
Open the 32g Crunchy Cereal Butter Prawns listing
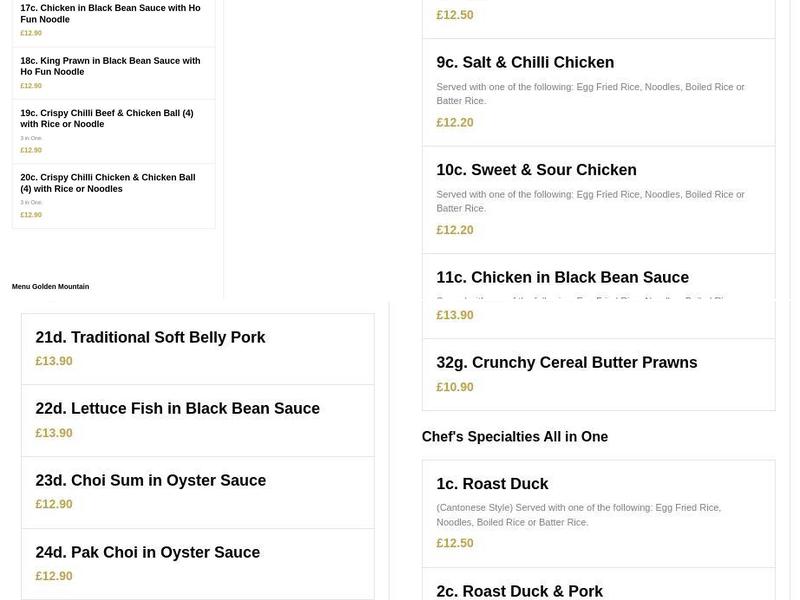(x=565, y=362)
